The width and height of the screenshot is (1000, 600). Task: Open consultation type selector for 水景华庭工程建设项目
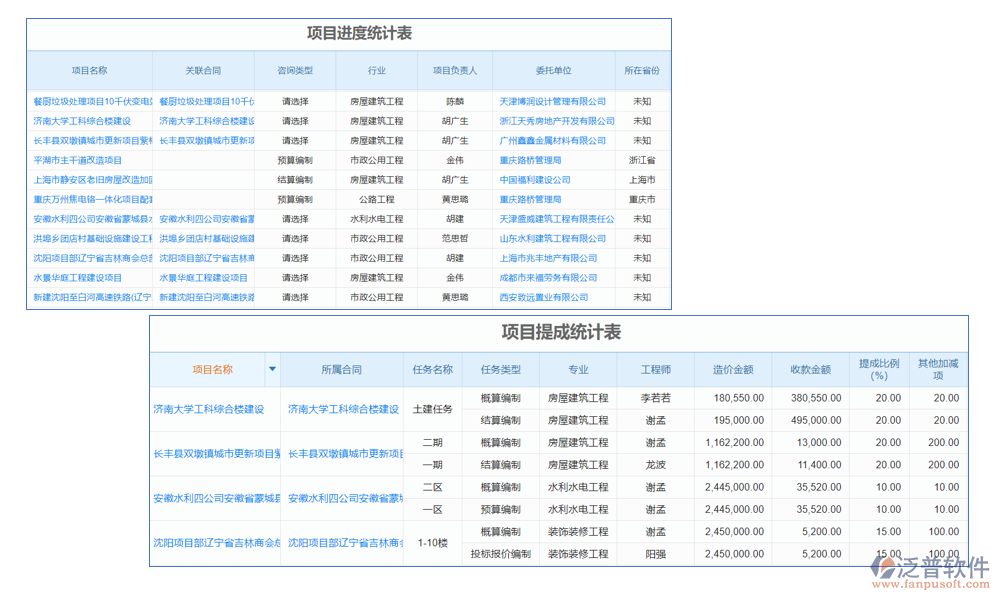click(x=297, y=277)
